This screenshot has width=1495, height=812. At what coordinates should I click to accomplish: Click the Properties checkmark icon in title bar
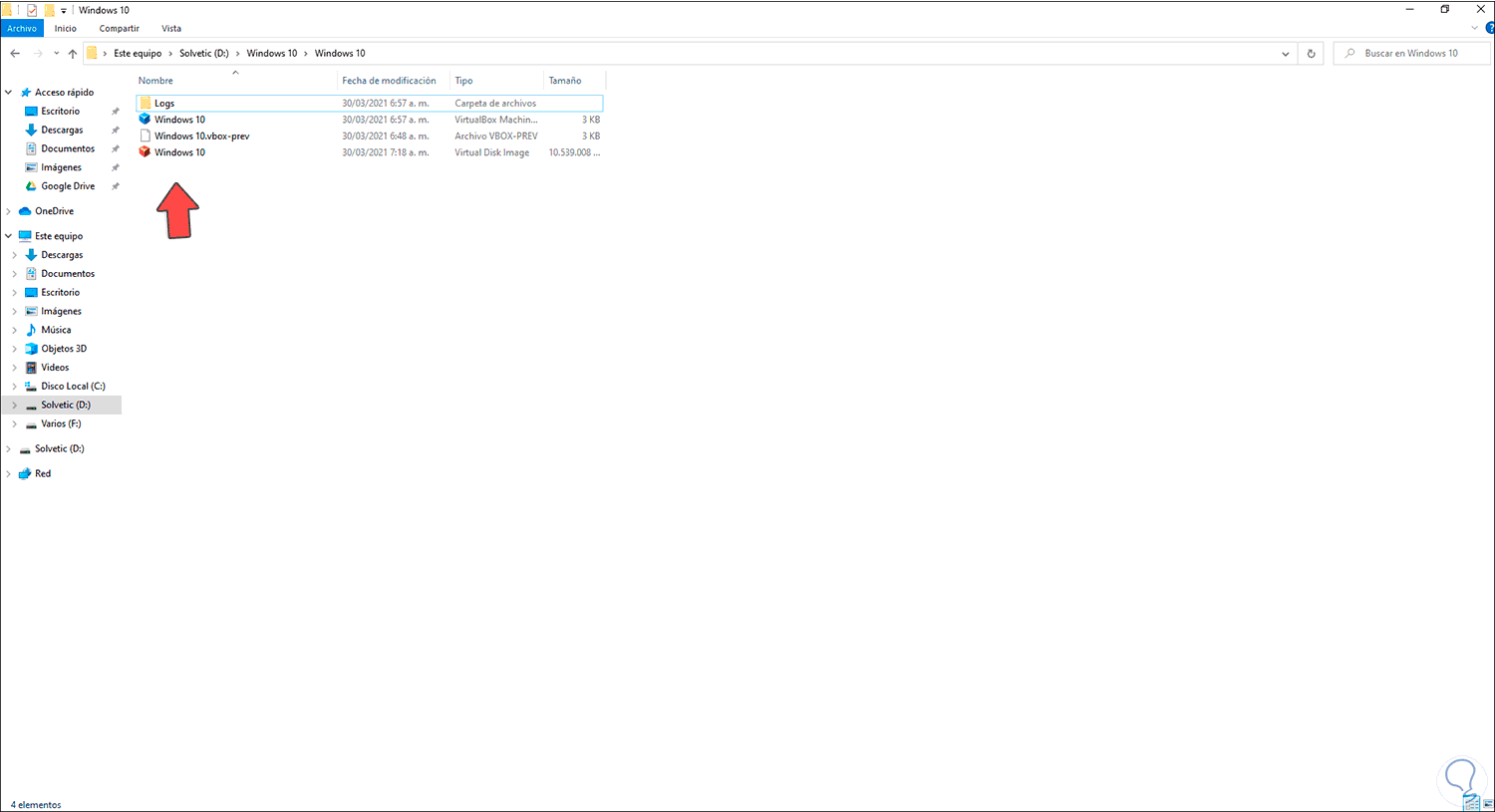coord(32,10)
